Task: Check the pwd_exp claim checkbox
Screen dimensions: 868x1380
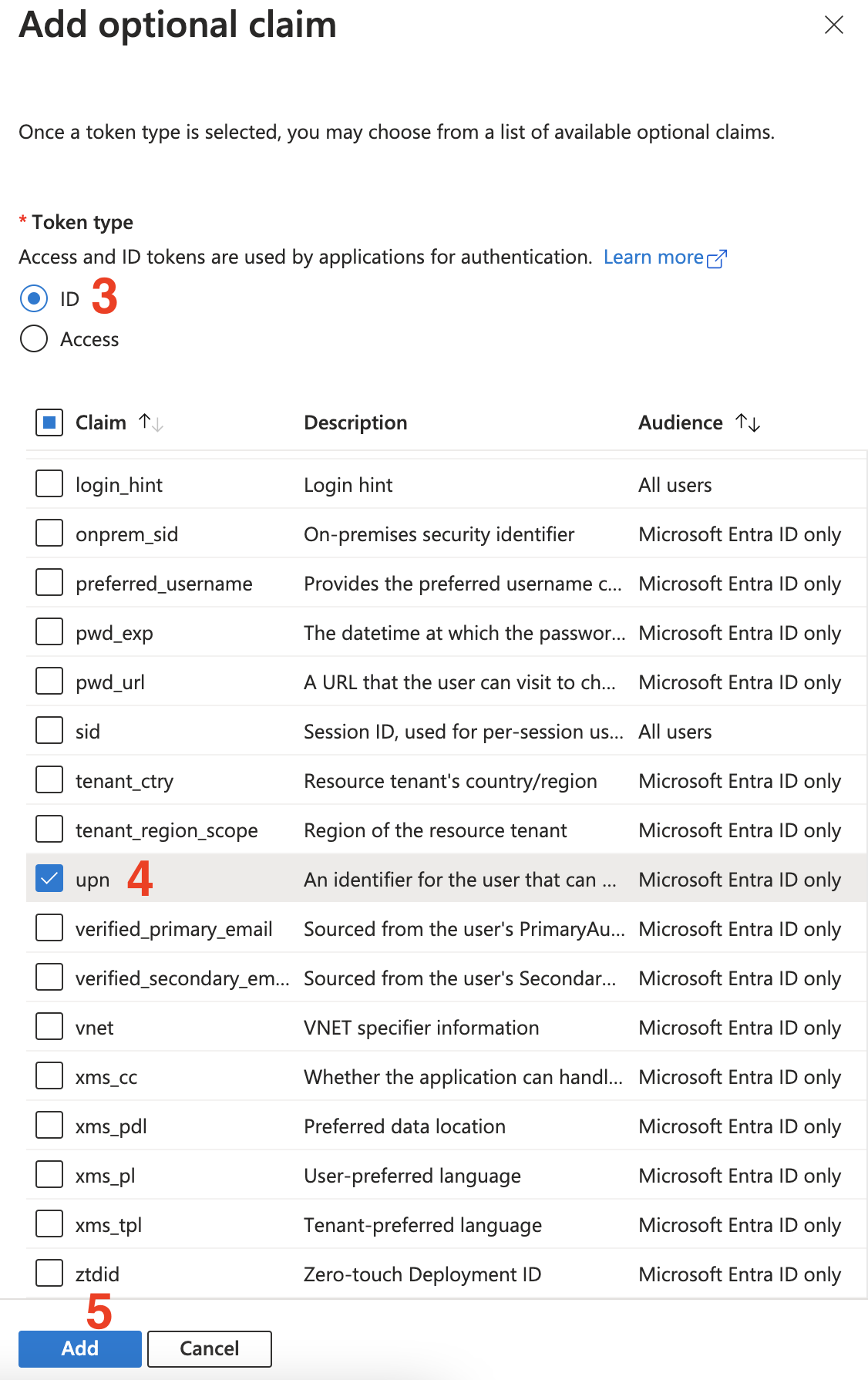Action: [x=49, y=632]
